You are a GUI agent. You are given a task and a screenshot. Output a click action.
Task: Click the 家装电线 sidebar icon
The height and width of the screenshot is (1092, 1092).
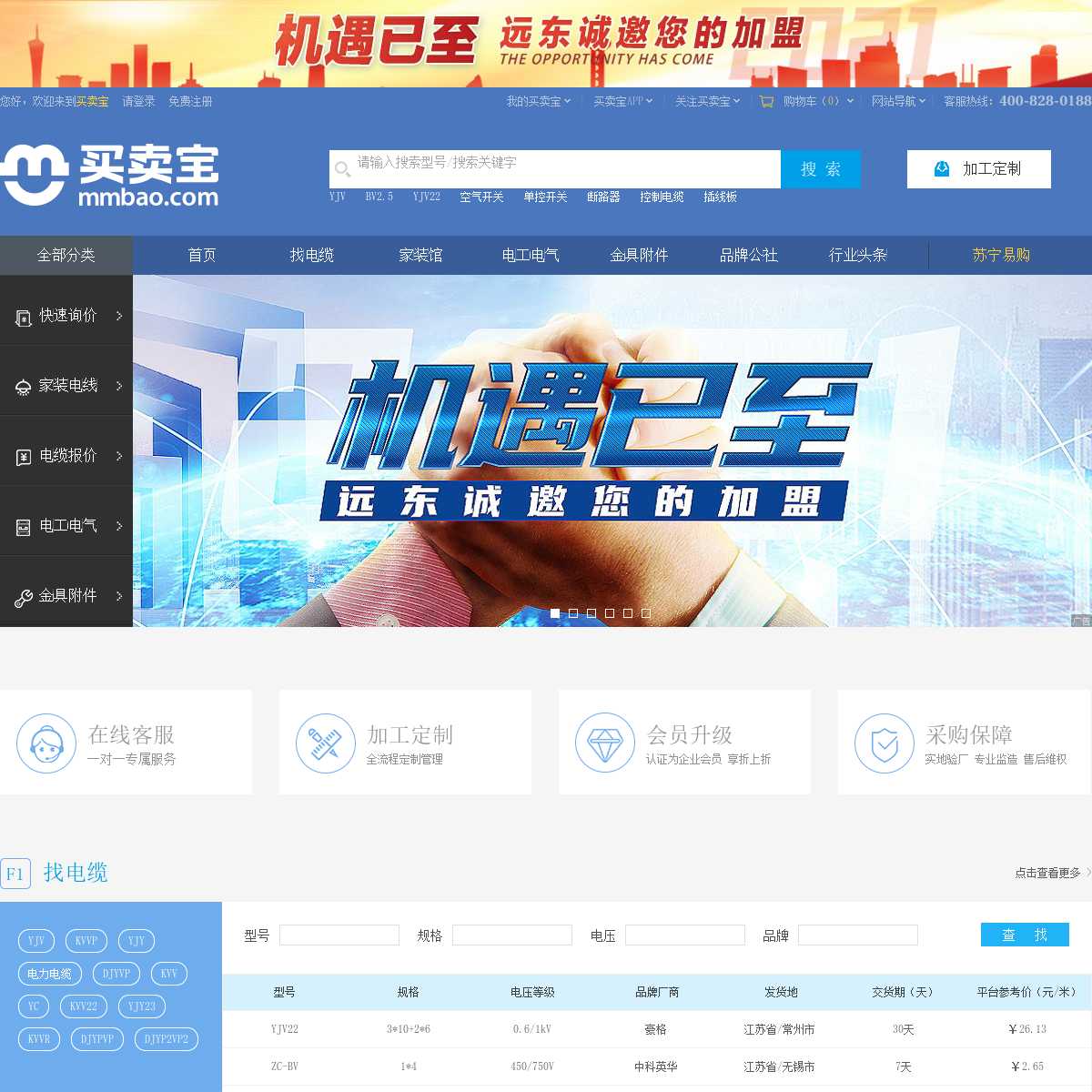[x=24, y=387]
